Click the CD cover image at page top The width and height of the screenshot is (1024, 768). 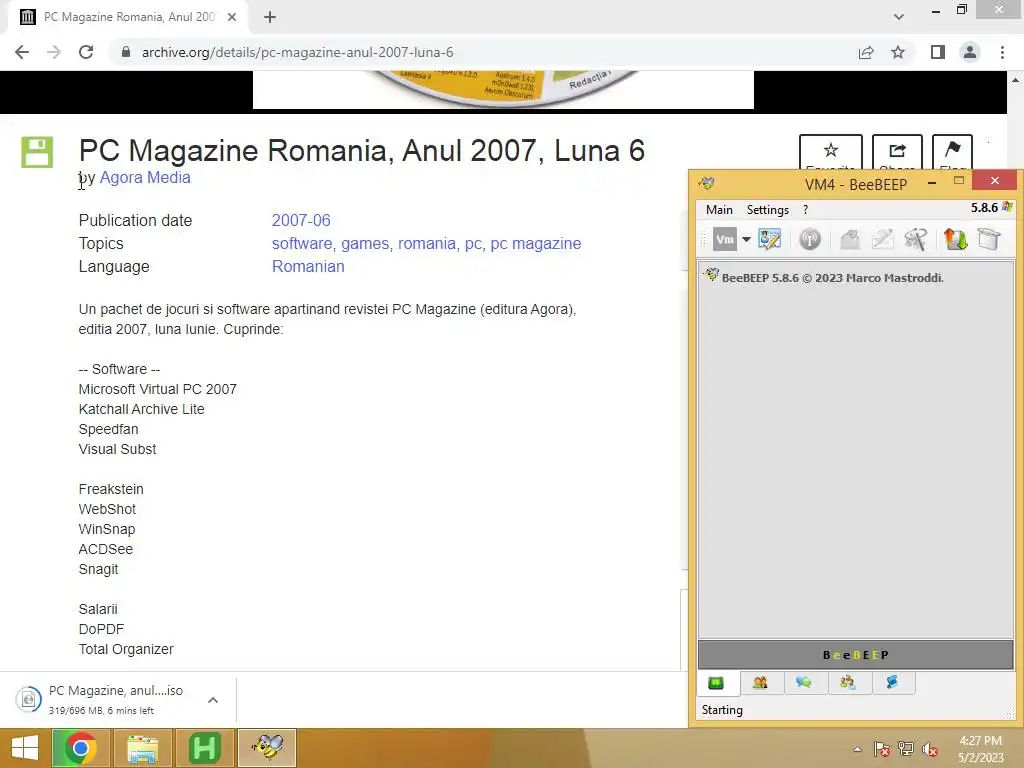coord(503,89)
